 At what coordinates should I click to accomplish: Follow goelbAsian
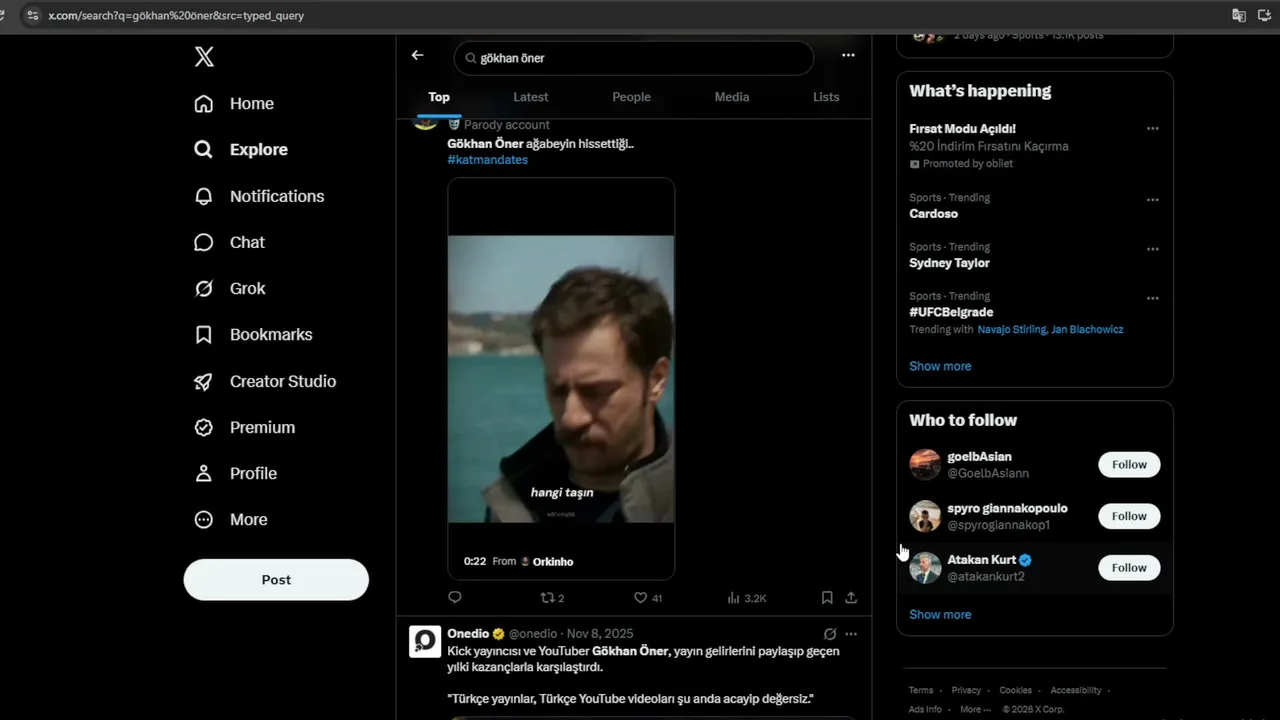[1129, 465]
